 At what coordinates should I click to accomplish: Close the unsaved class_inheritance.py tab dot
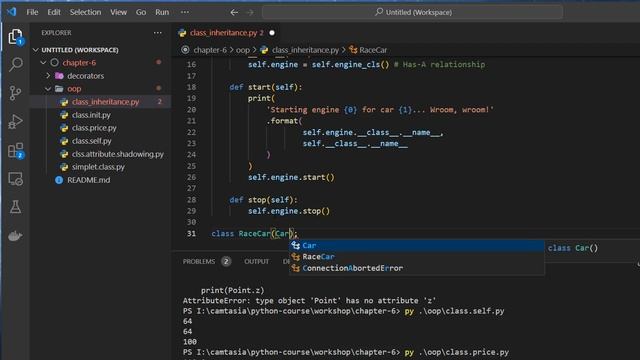click(272, 33)
